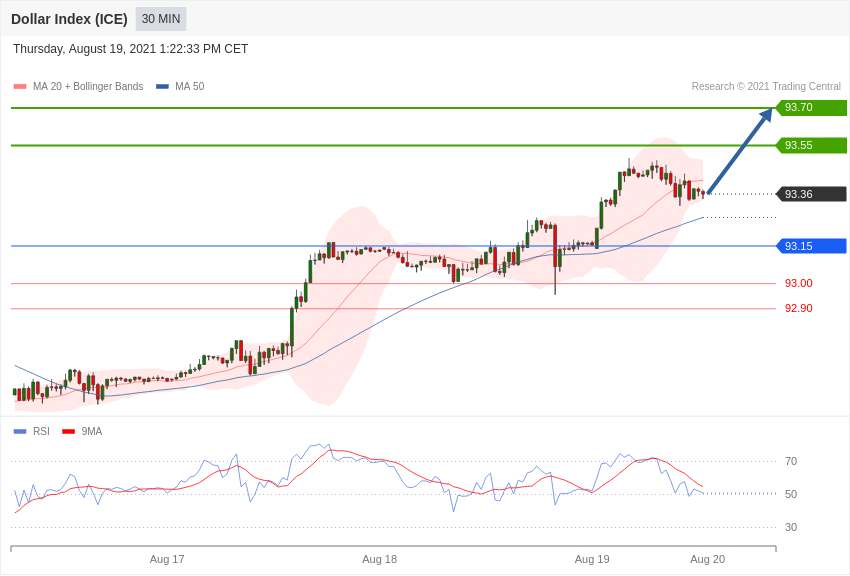Click the Aug 18 date axis label
This screenshot has height=576, width=850.
(x=379, y=559)
